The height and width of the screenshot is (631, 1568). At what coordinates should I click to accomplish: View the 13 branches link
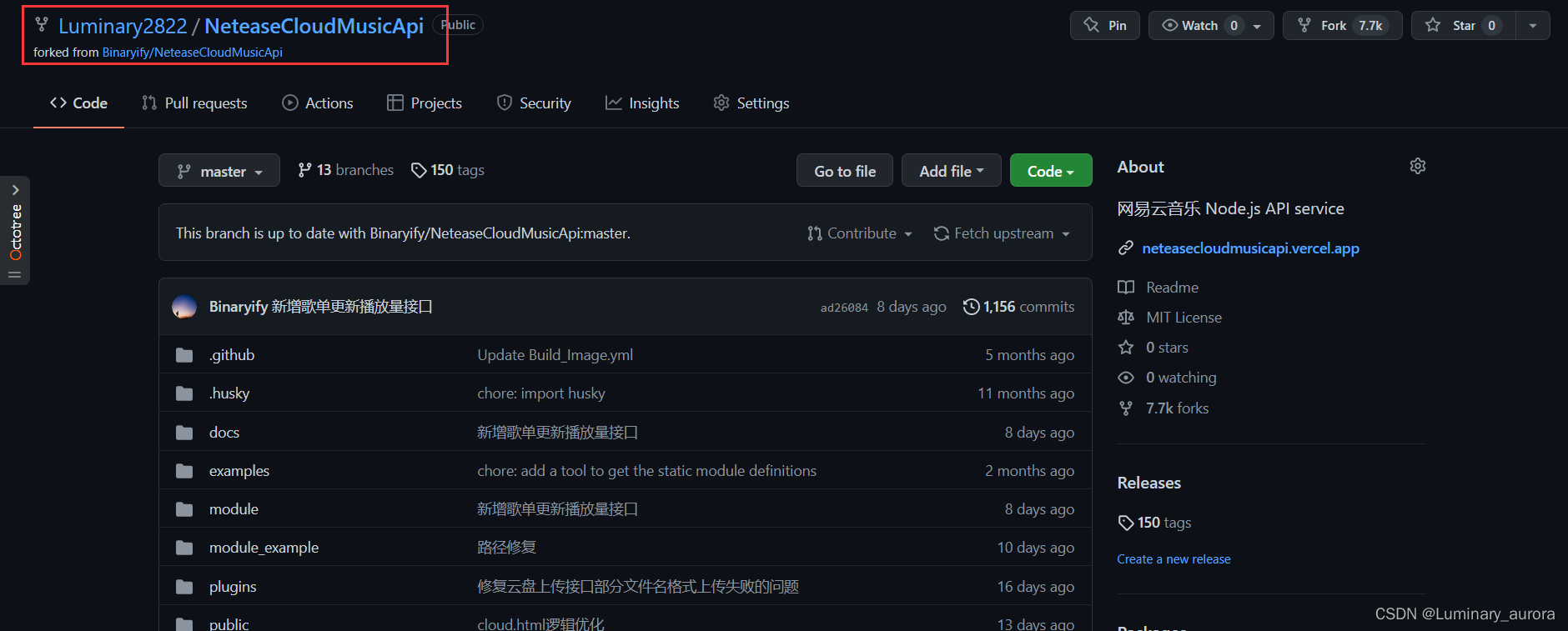(x=346, y=170)
